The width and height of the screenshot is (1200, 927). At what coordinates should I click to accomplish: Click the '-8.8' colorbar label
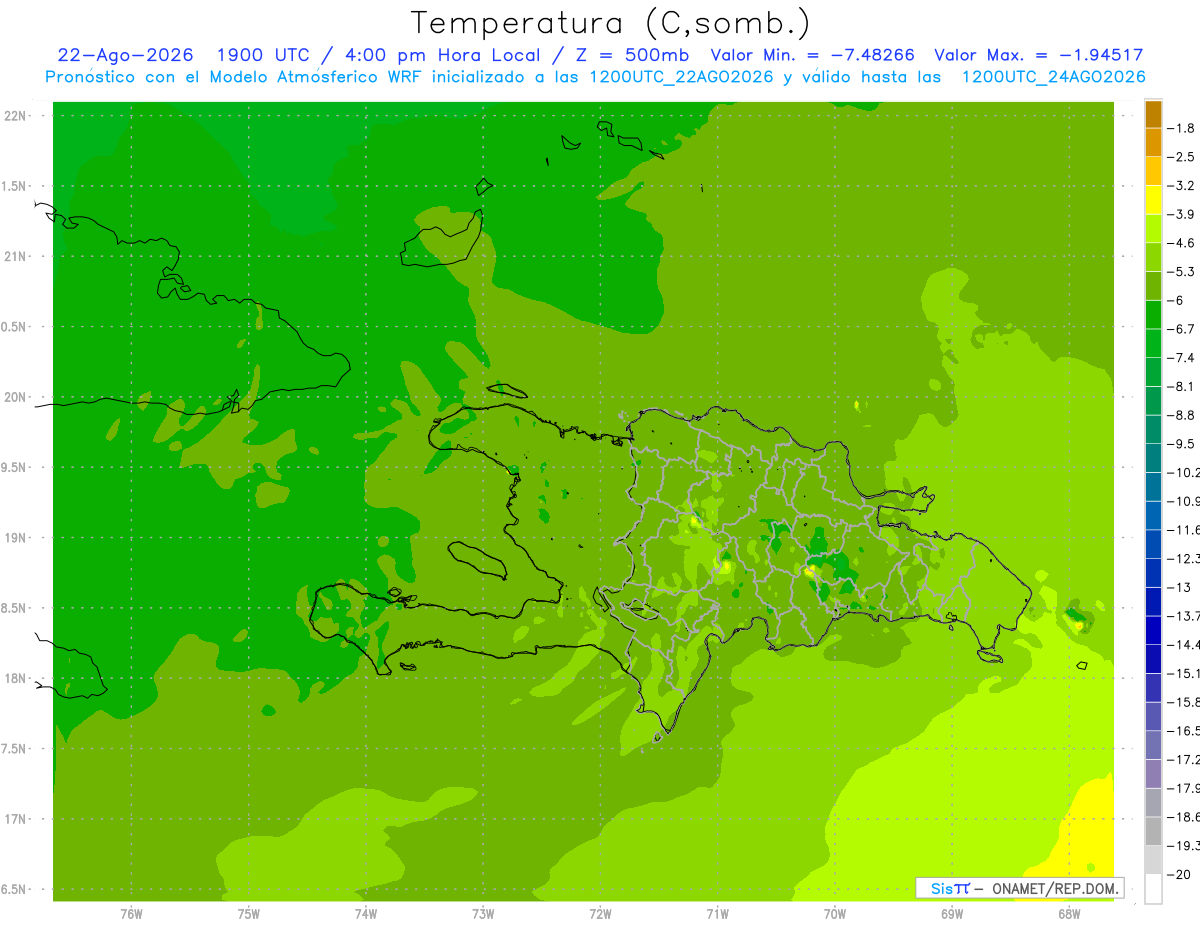[x=1182, y=415]
